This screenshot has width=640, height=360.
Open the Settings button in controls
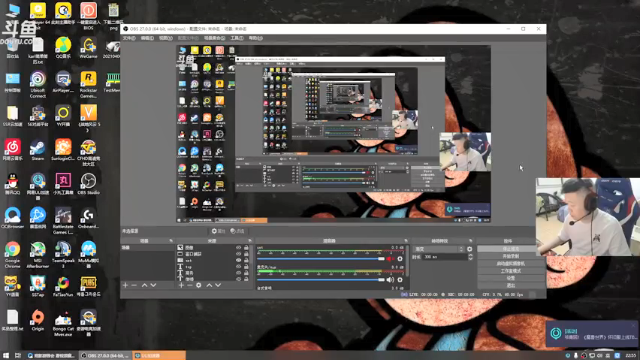(x=510, y=278)
